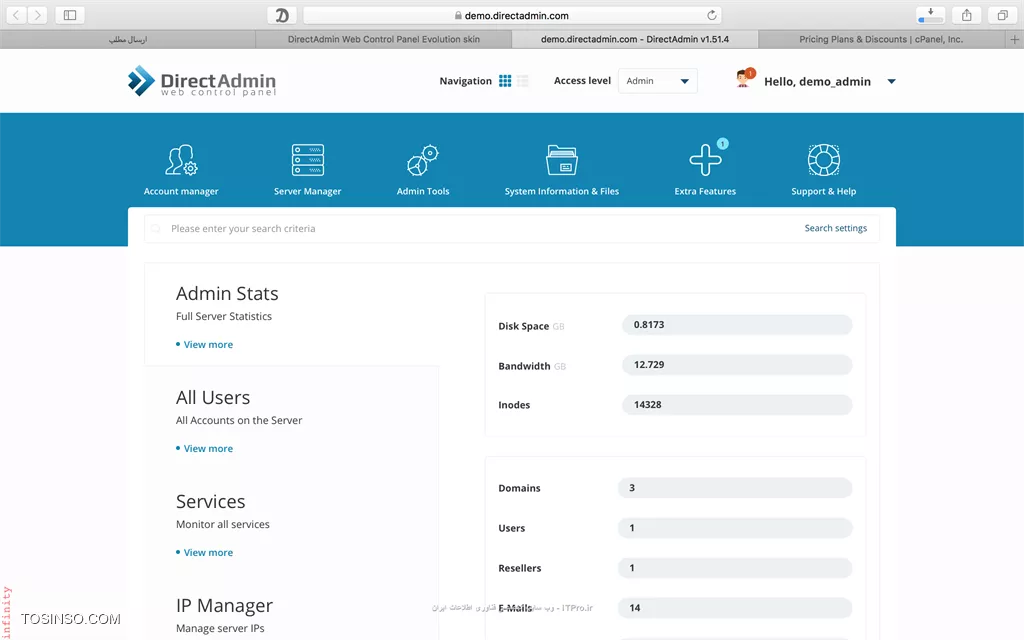
Task: Click the Monitor all services text
Action: coord(223,524)
